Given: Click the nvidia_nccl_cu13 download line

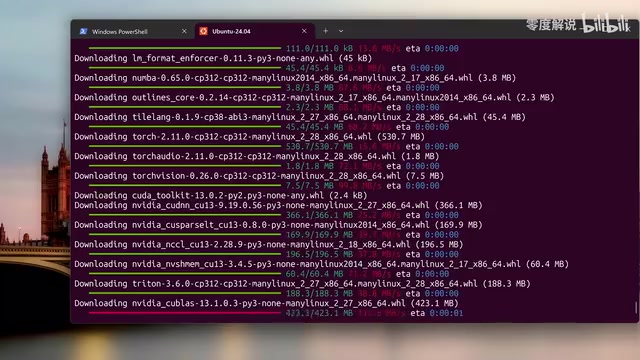Looking at the screenshot, I should point(269,244).
